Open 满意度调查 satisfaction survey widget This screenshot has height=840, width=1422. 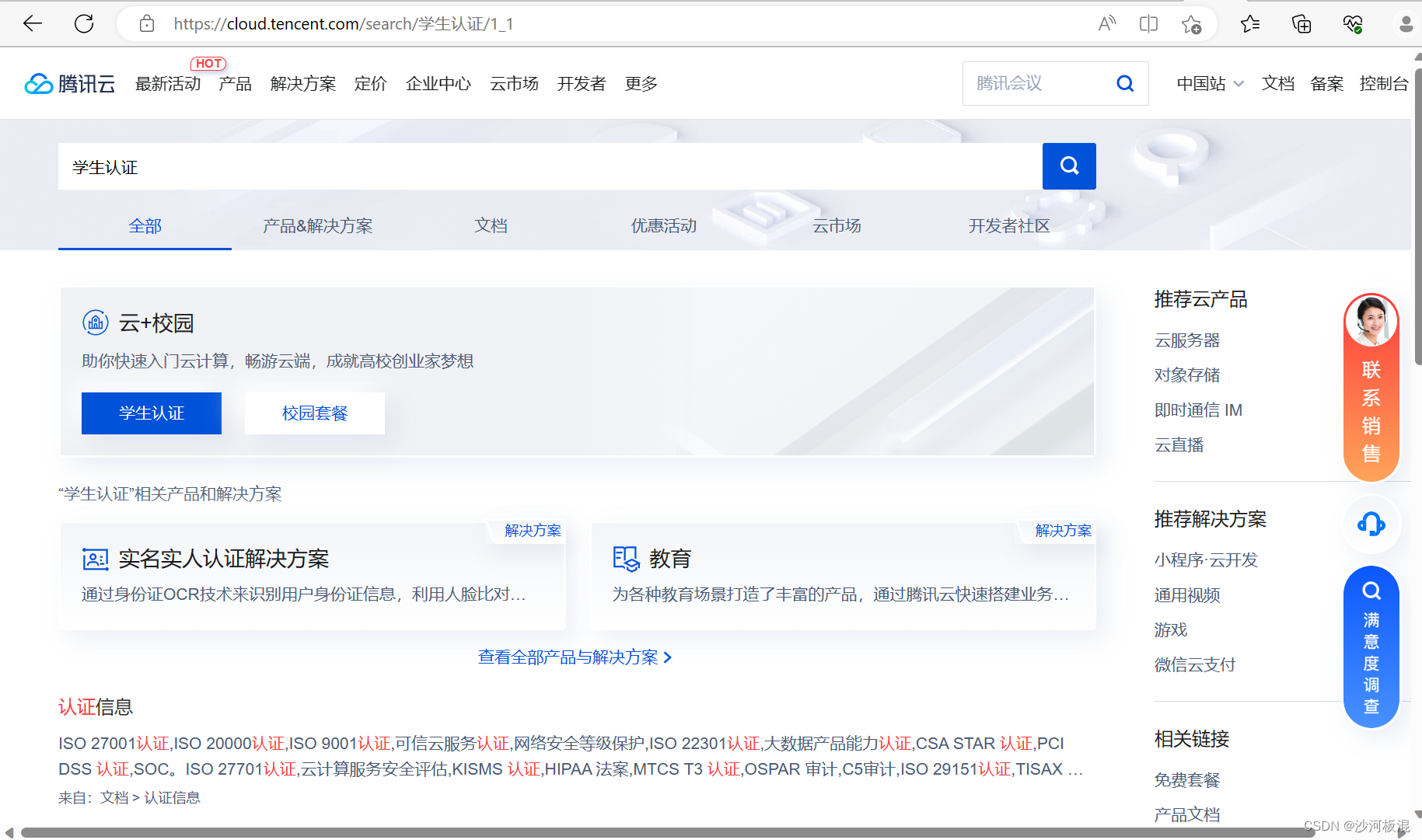coord(1371,647)
